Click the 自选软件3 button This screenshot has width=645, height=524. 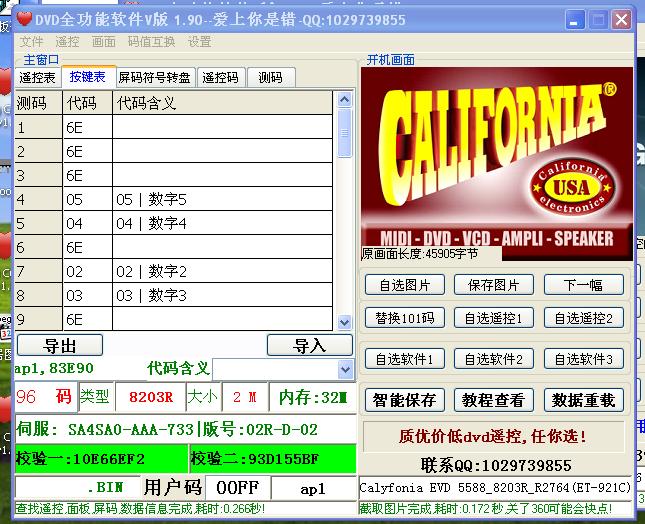click(584, 359)
